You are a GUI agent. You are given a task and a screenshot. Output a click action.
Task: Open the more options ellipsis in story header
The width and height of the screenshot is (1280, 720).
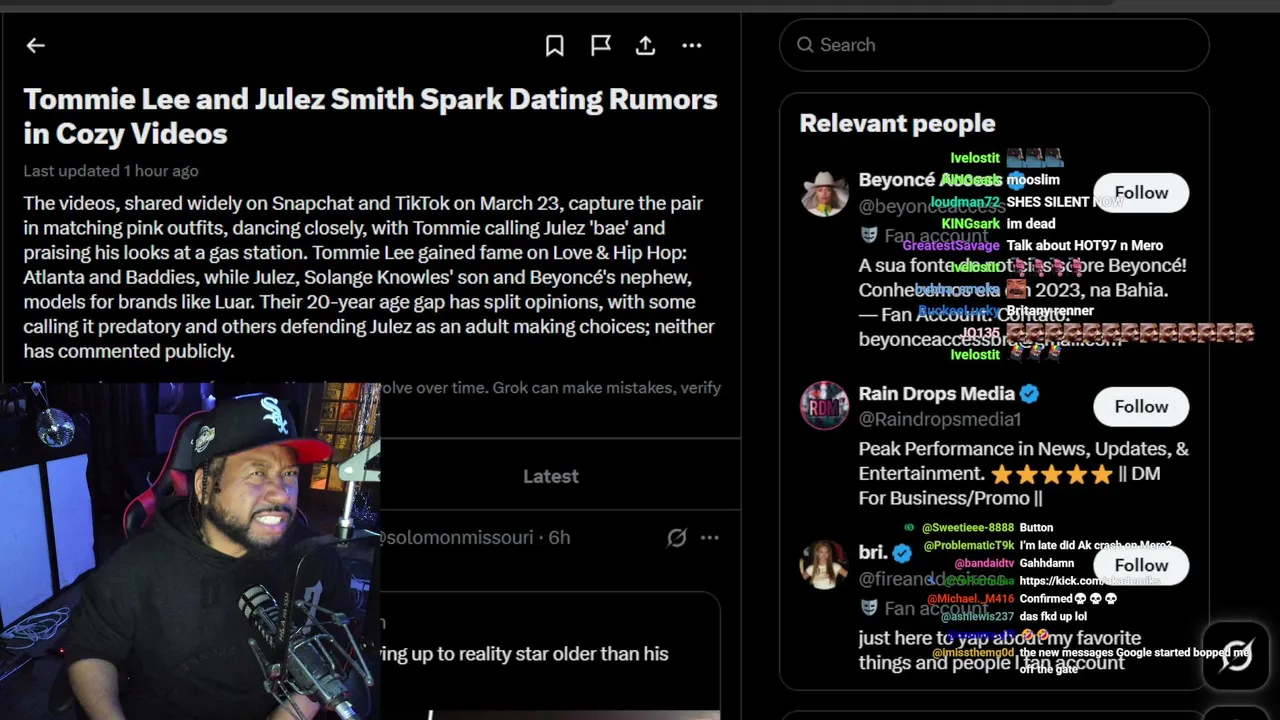(x=692, y=45)
